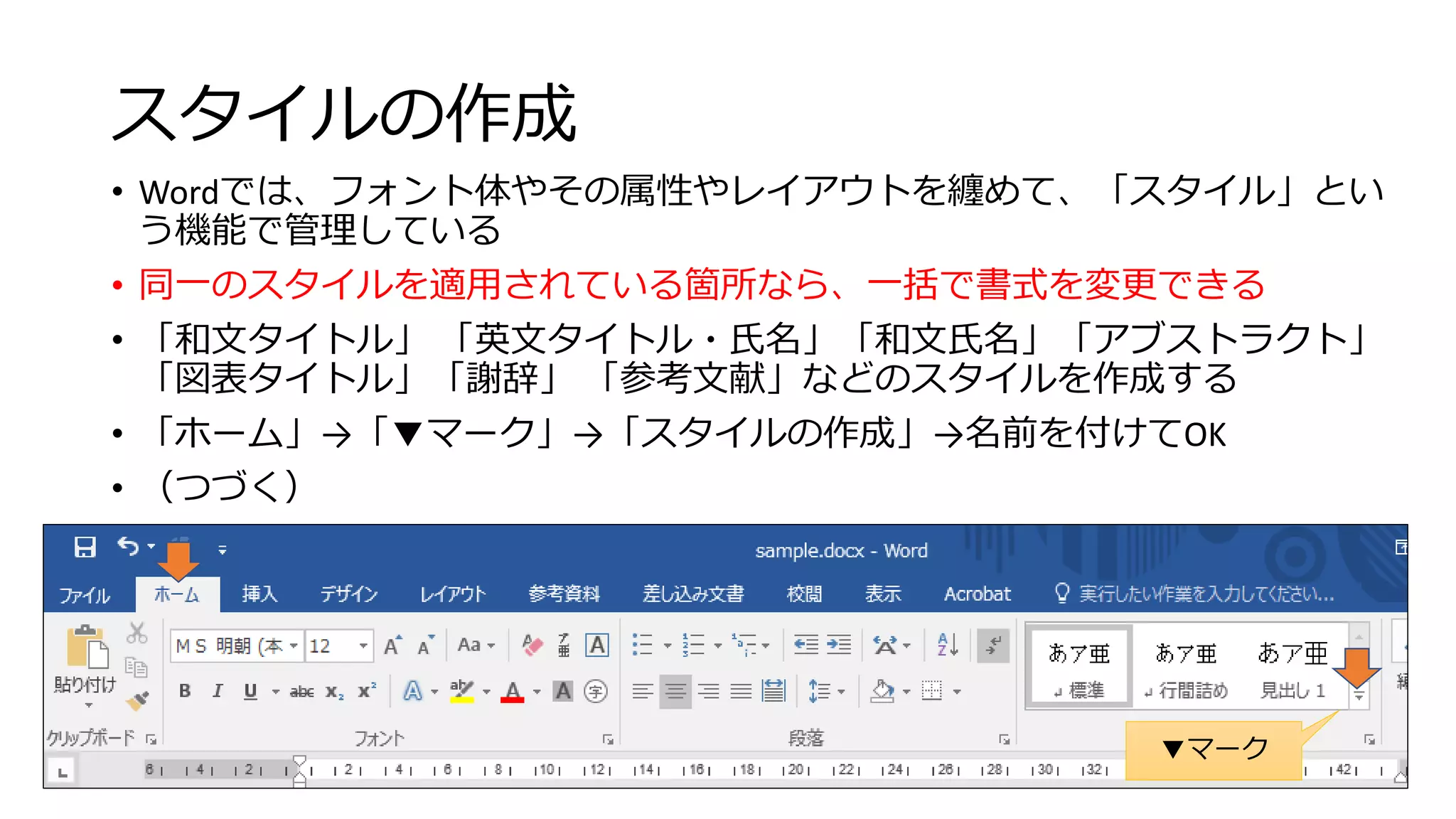Viewport: 1456px width, 819px height.
Task: Open the 校閲 ribbon tab
Action: pyautogui.click(x=804, y=594)
